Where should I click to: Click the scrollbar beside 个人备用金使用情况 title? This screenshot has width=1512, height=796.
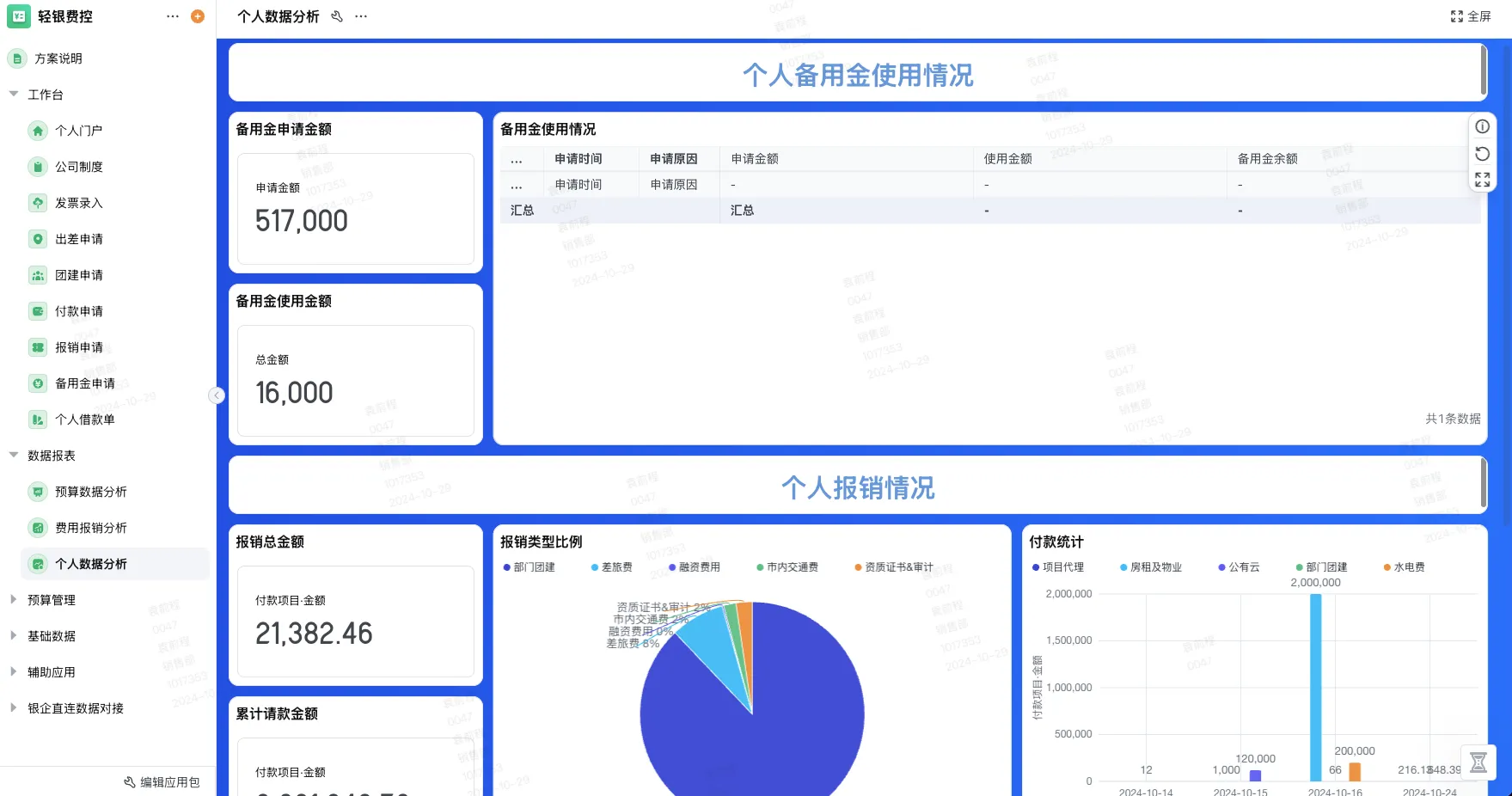(x=1483, y=72)
